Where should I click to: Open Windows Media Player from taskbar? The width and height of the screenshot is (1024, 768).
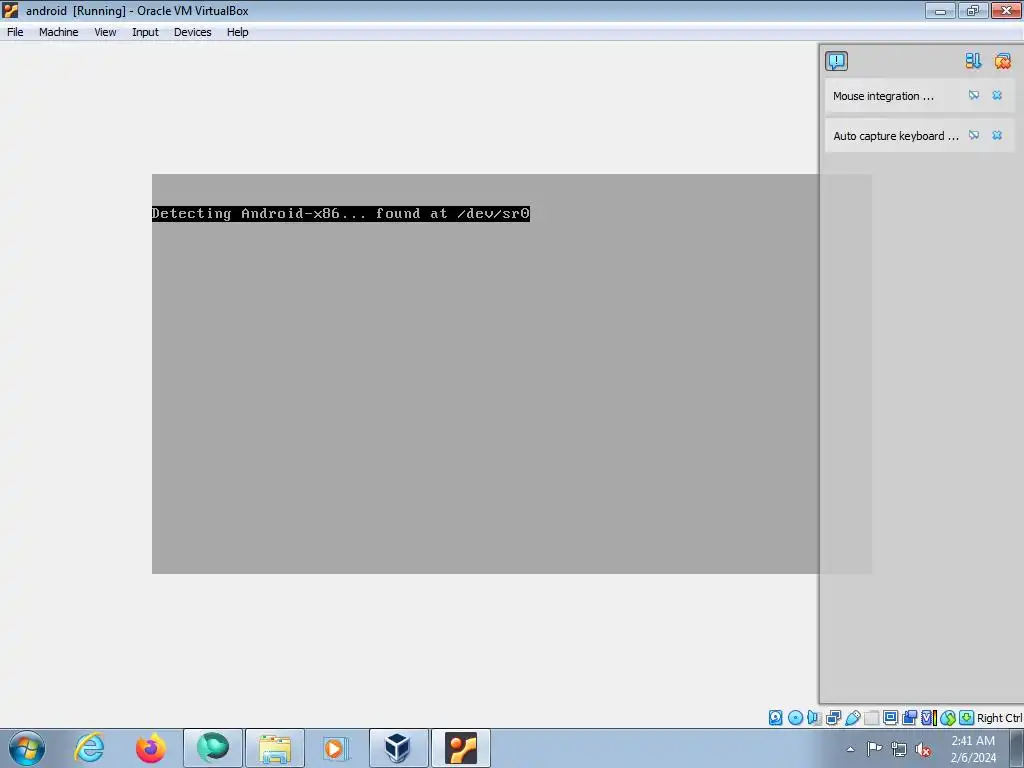coord(336,748)
